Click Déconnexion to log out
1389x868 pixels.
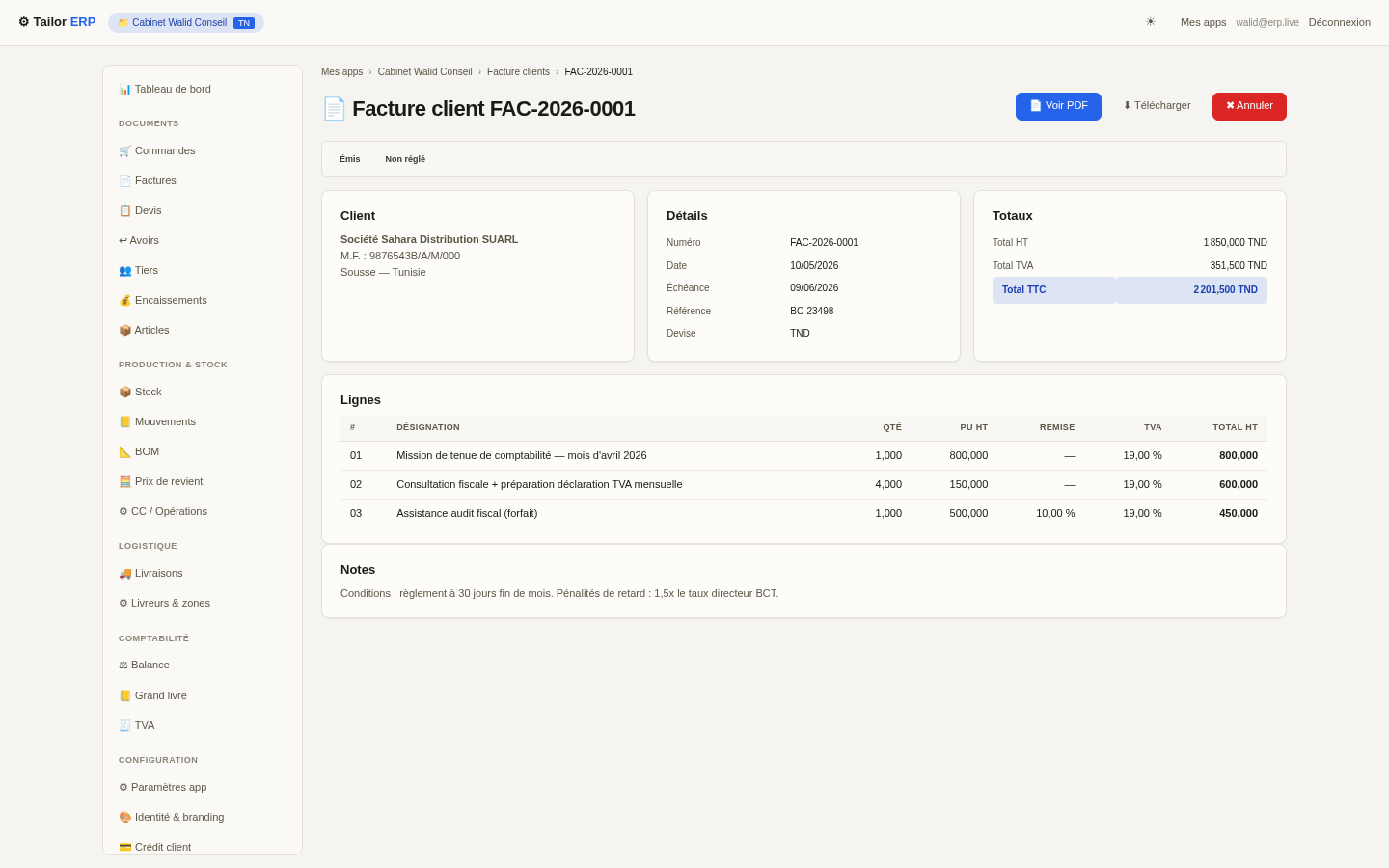coord(1339,22)
